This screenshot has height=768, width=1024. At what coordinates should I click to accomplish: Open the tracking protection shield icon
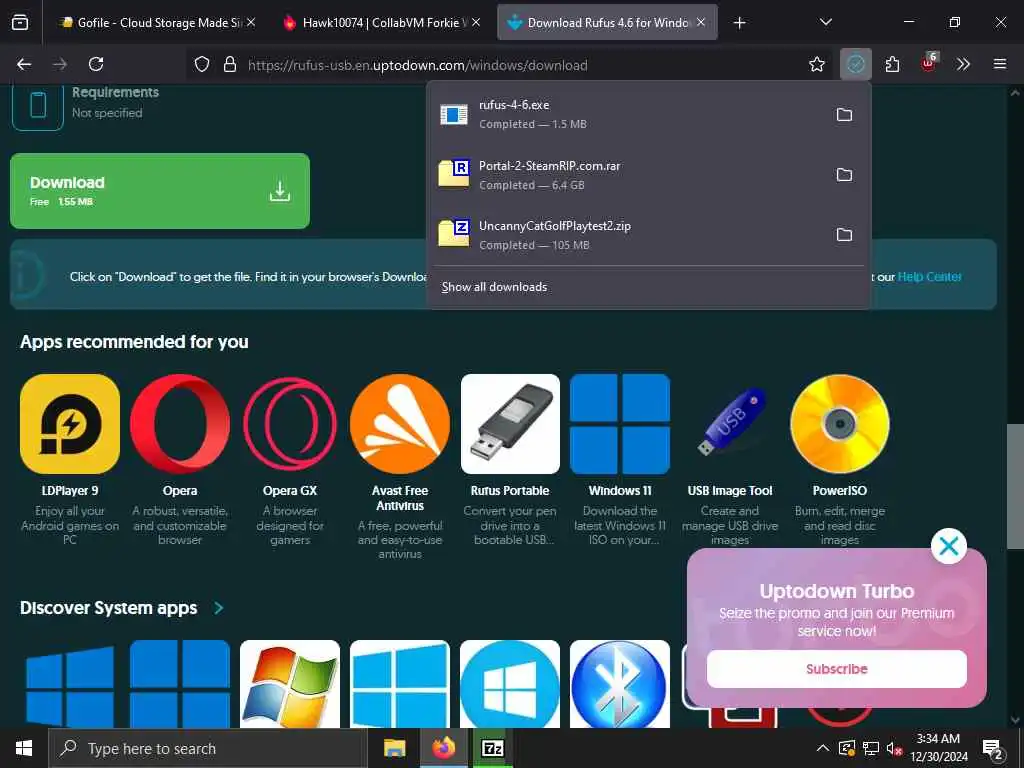(202, 65)
